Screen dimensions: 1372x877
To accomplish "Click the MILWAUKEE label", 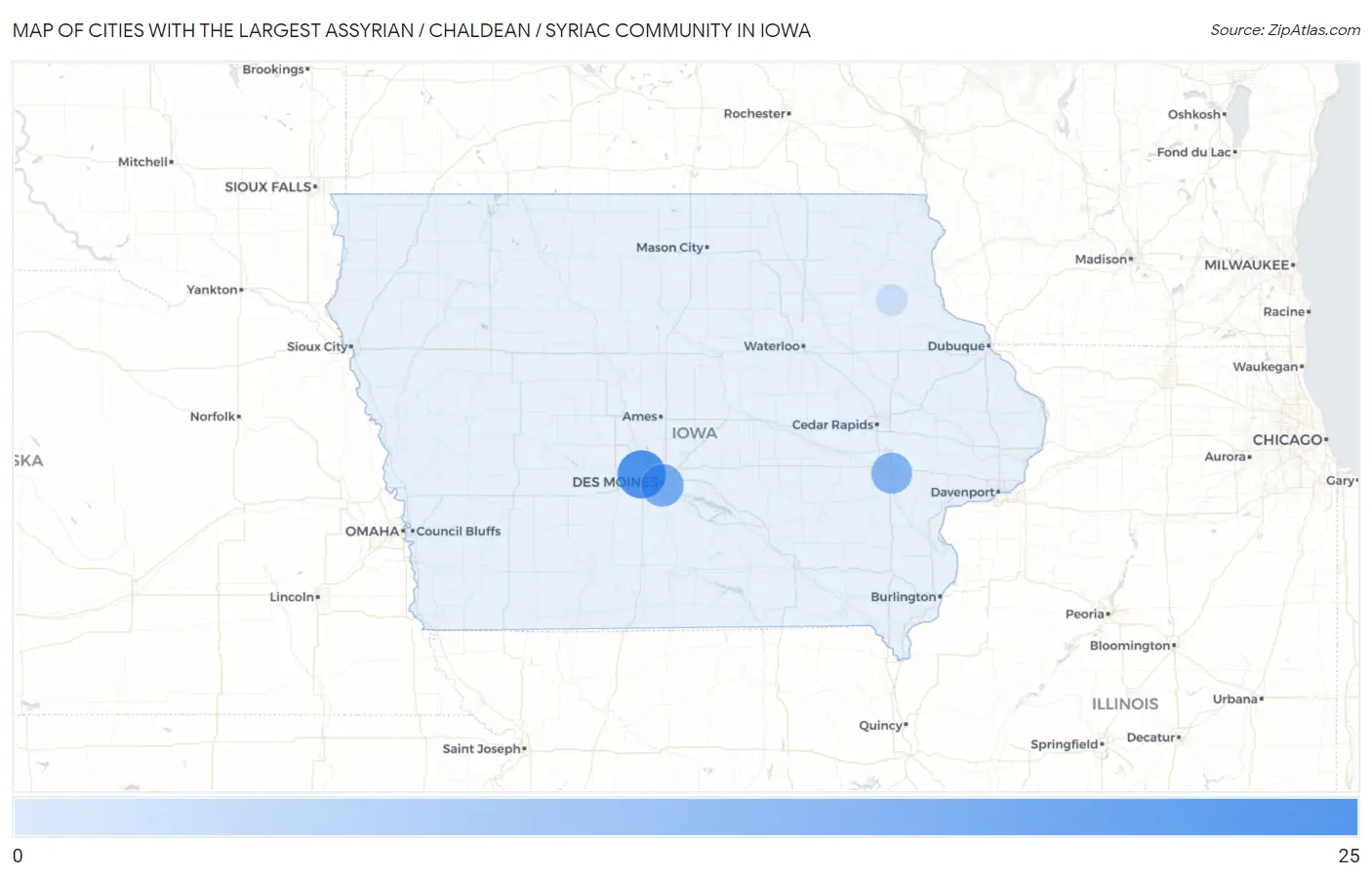I will coord(1246,264).
